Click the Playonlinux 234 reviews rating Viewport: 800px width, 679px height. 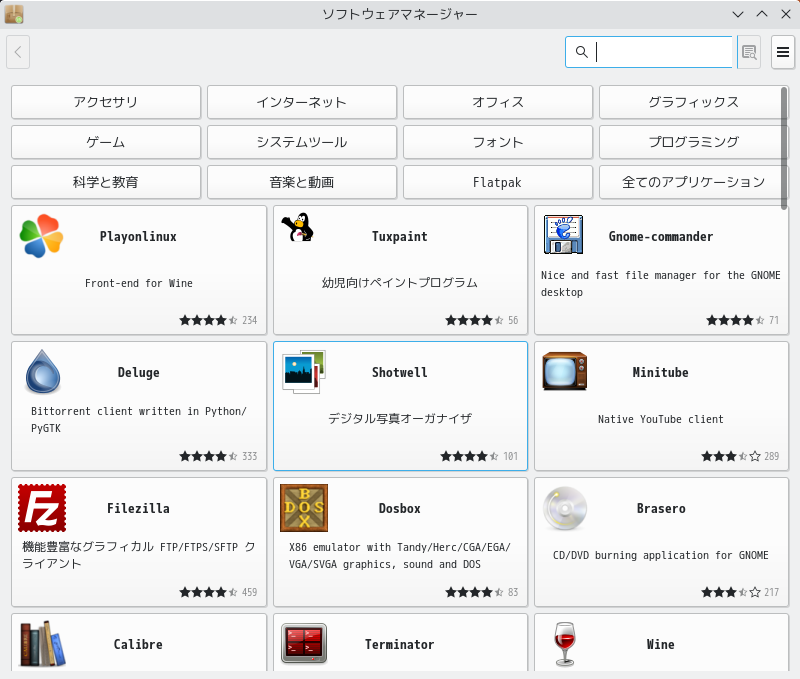click(218, 320)
